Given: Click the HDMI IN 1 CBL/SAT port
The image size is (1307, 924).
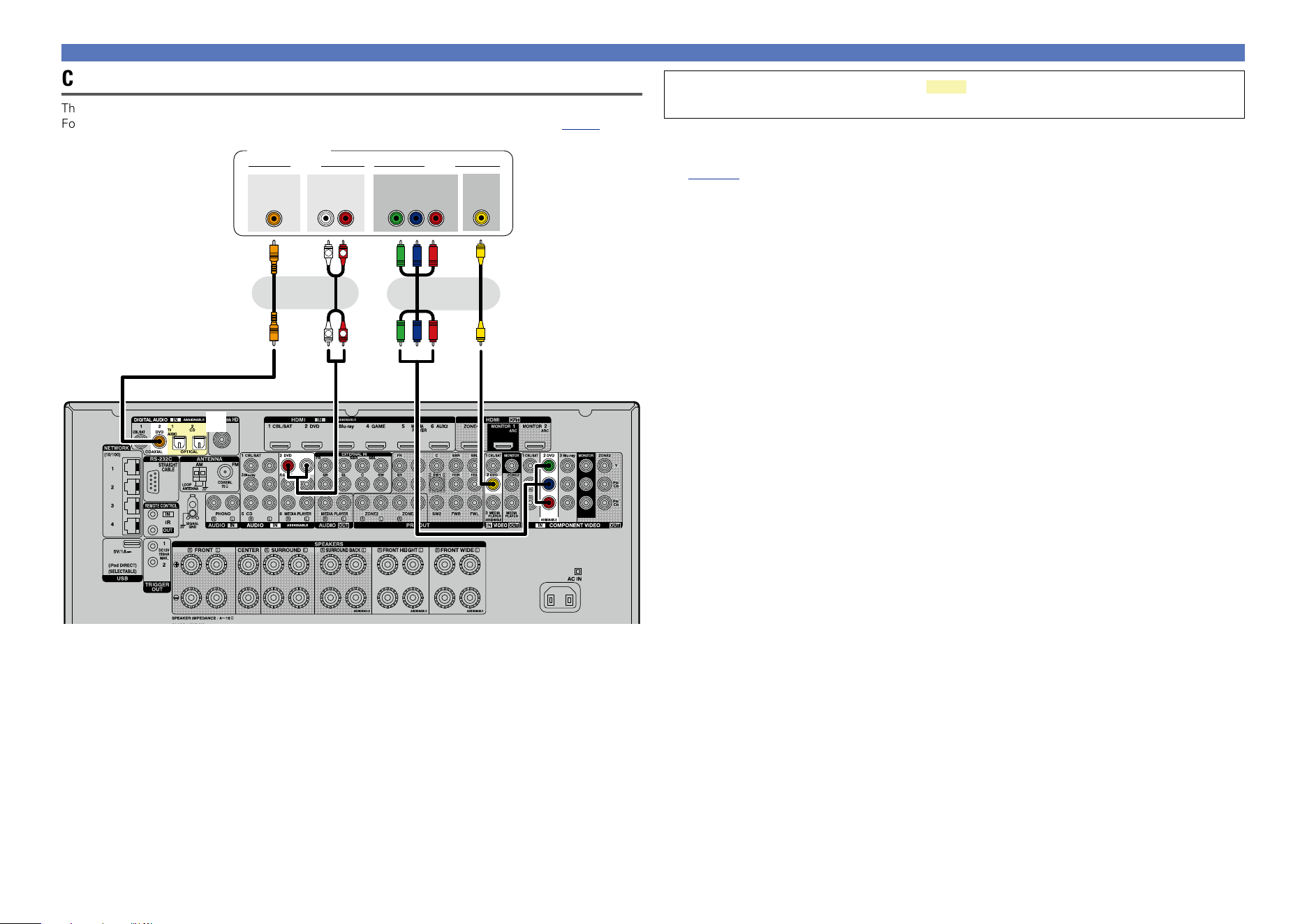Looking at the screenshot, I should pos(281,445).
